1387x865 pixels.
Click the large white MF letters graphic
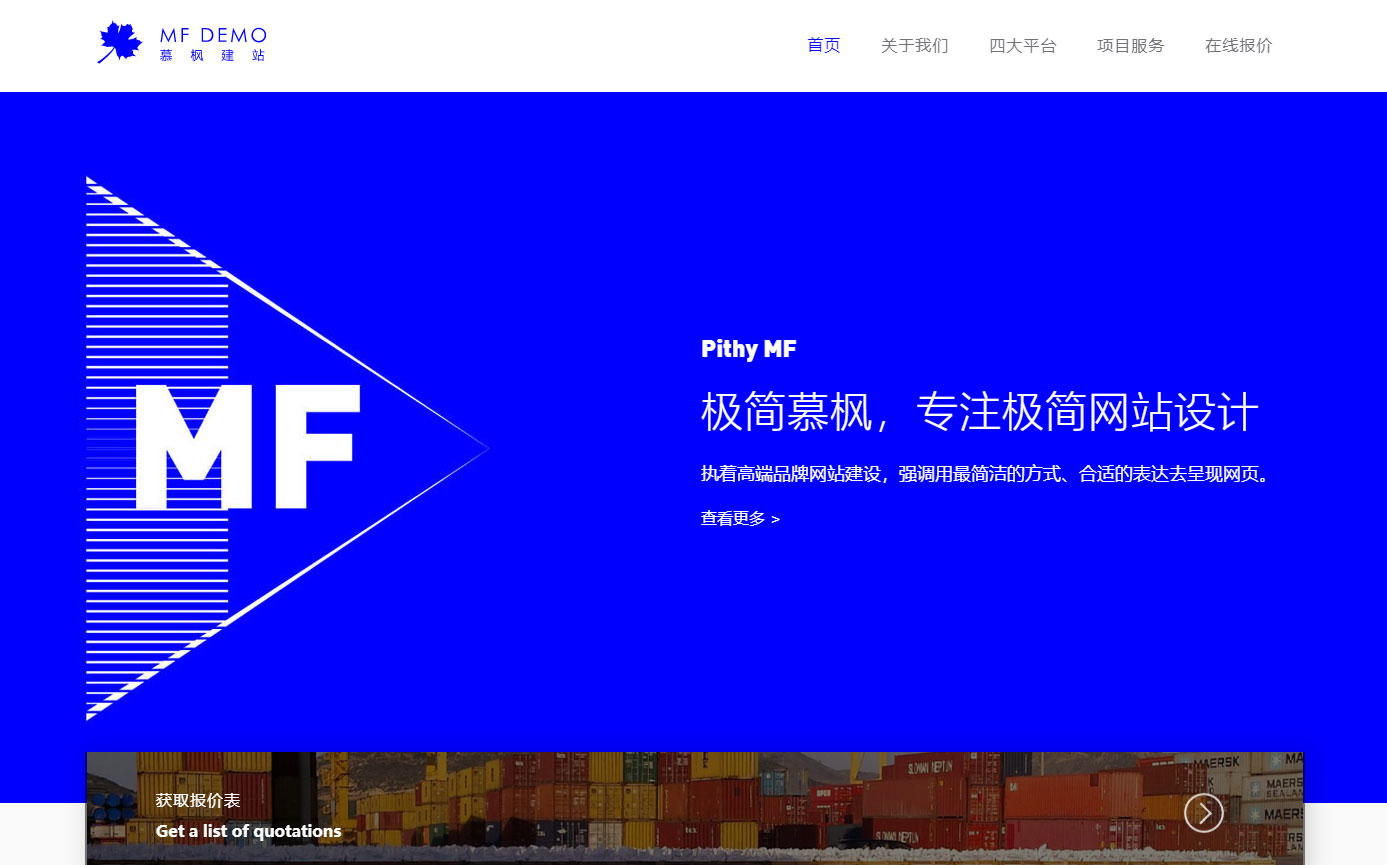click(247, 446)
